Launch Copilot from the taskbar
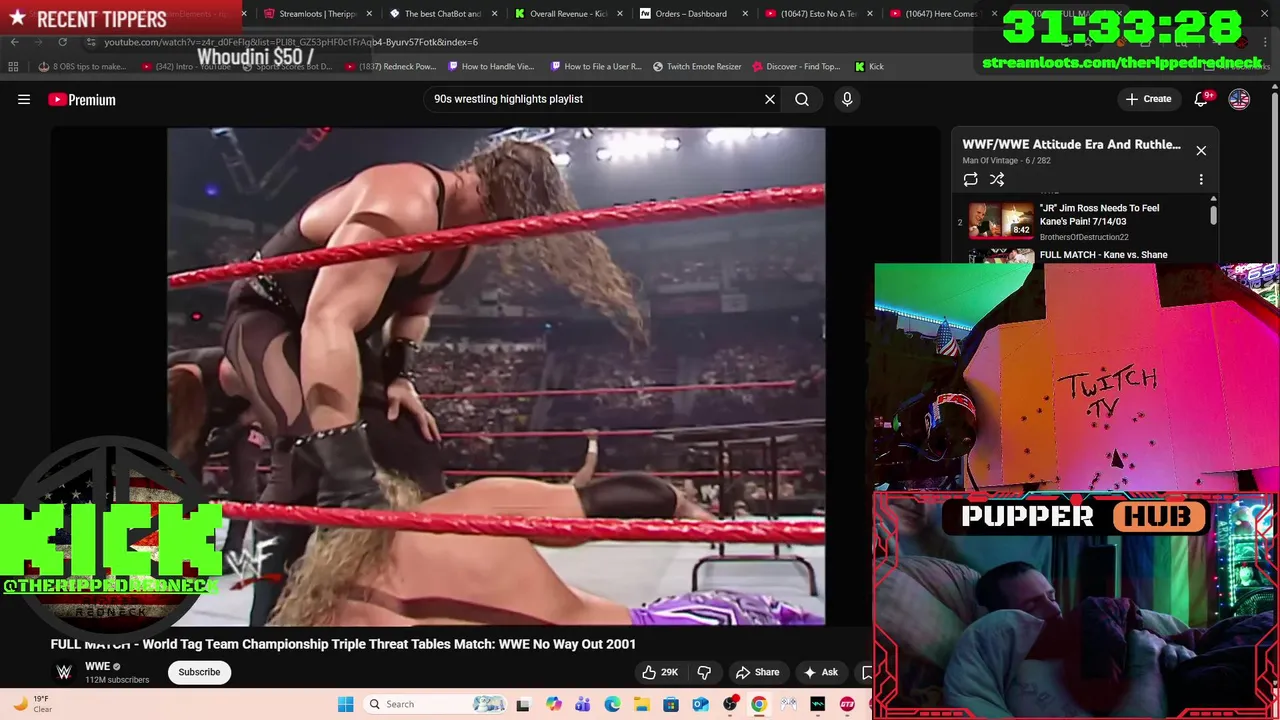The image size is (1280, 720). click(554, 704)
